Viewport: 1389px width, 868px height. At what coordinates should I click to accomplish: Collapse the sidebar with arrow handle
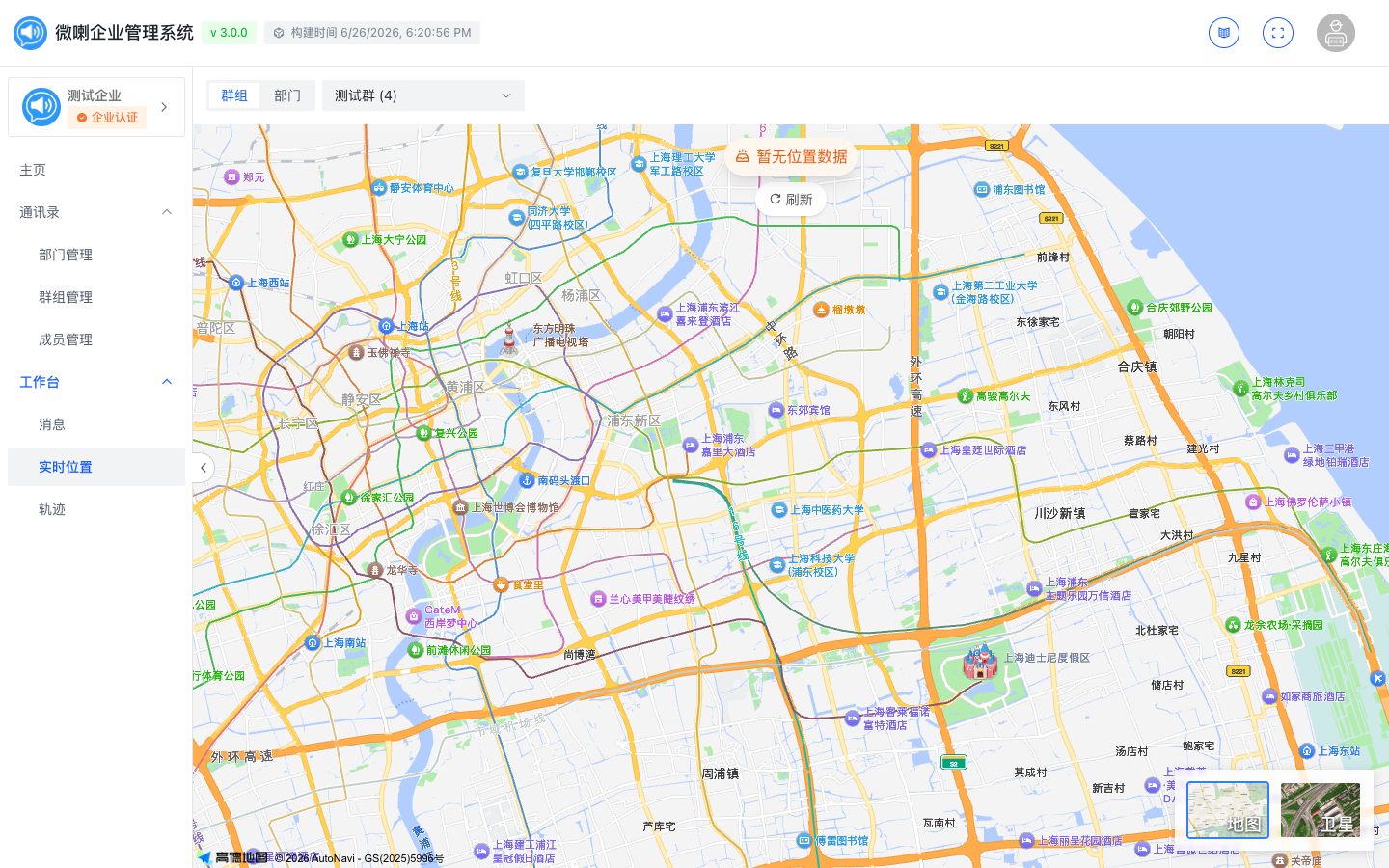tap(203, 468)
